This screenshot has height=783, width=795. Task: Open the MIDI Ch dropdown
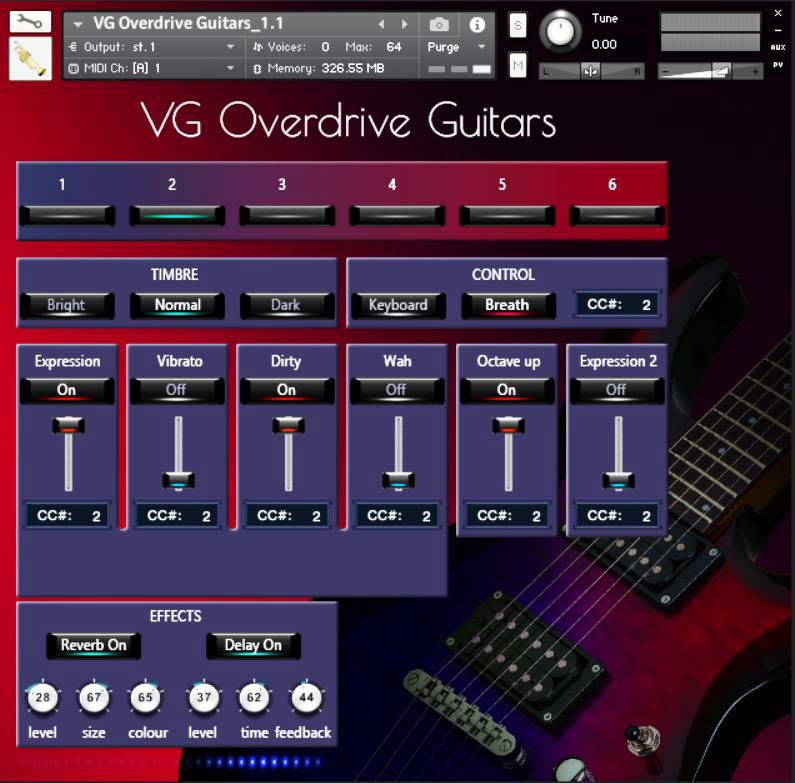tap(154, 68)
